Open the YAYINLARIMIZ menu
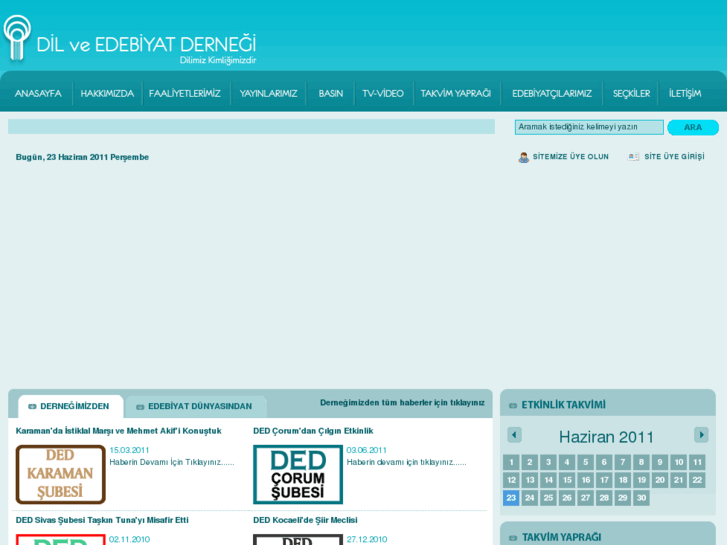The height and width of the screenshot is (545, 727). click(x=268, y=94)
